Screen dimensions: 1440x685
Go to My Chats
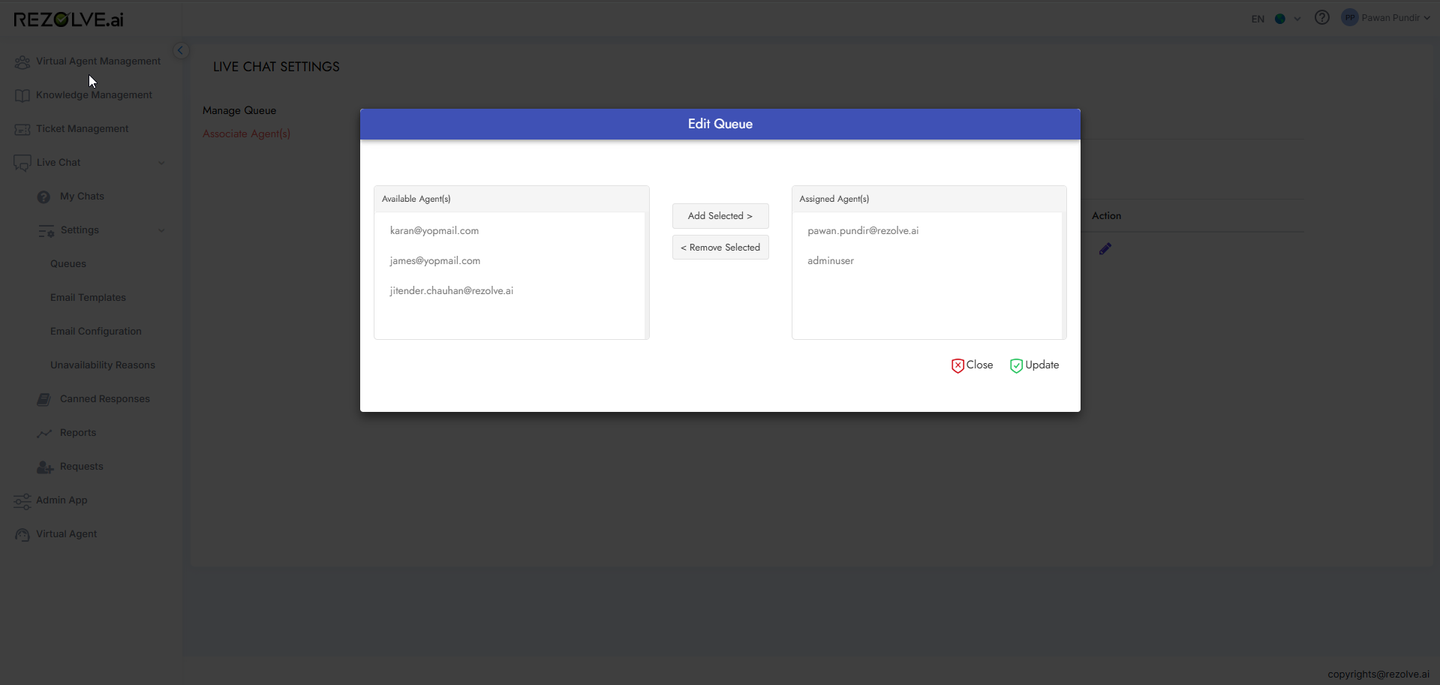pyautogui.click(x=82, y=197)
